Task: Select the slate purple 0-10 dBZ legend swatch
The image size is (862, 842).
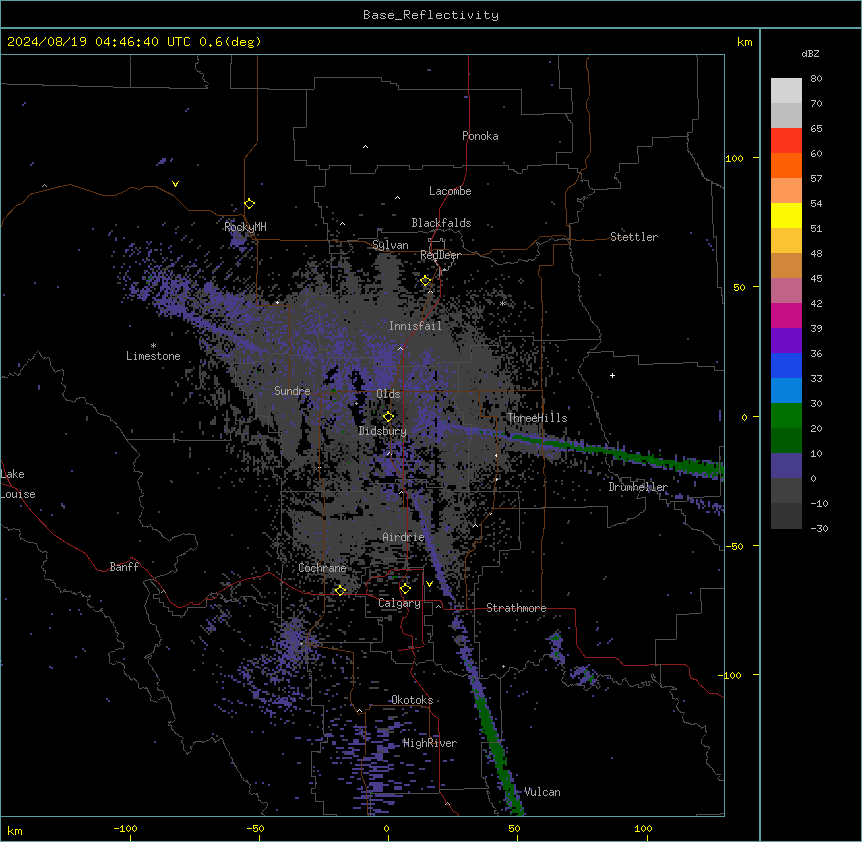Action: click(x=786, y=466)
